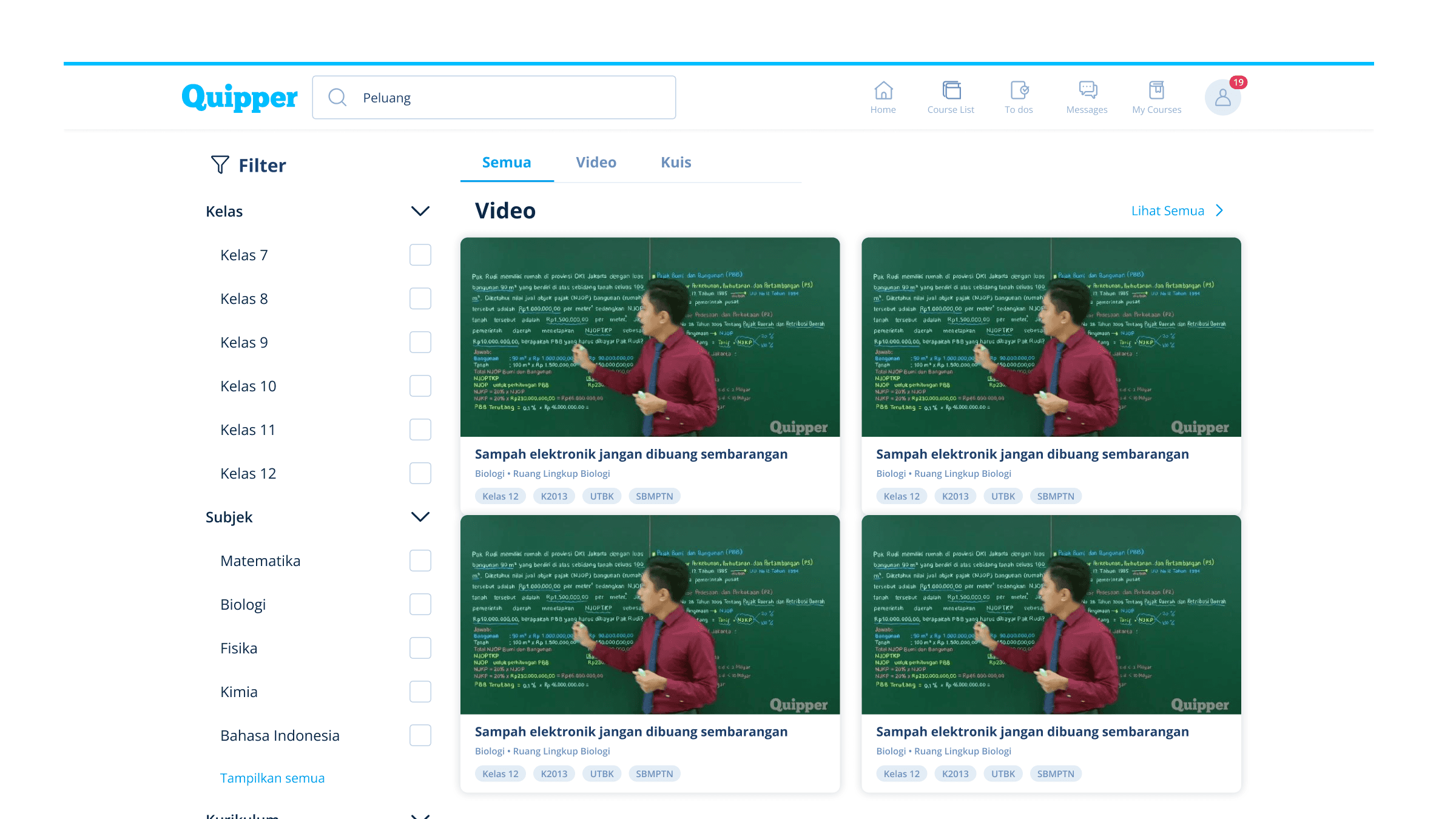
Task: Enable the Matematika subject filter
Action: (420, 561)
